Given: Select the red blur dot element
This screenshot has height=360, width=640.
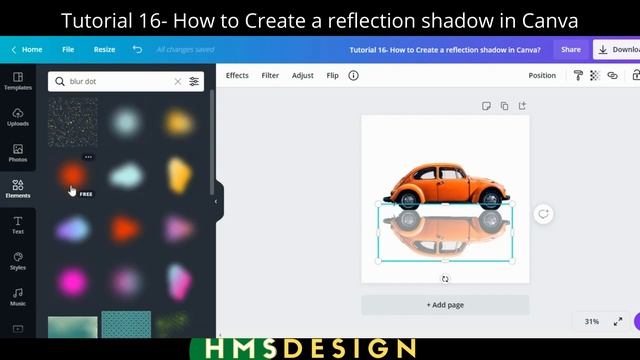Looking at the screenshot, I should pos(73,176).
